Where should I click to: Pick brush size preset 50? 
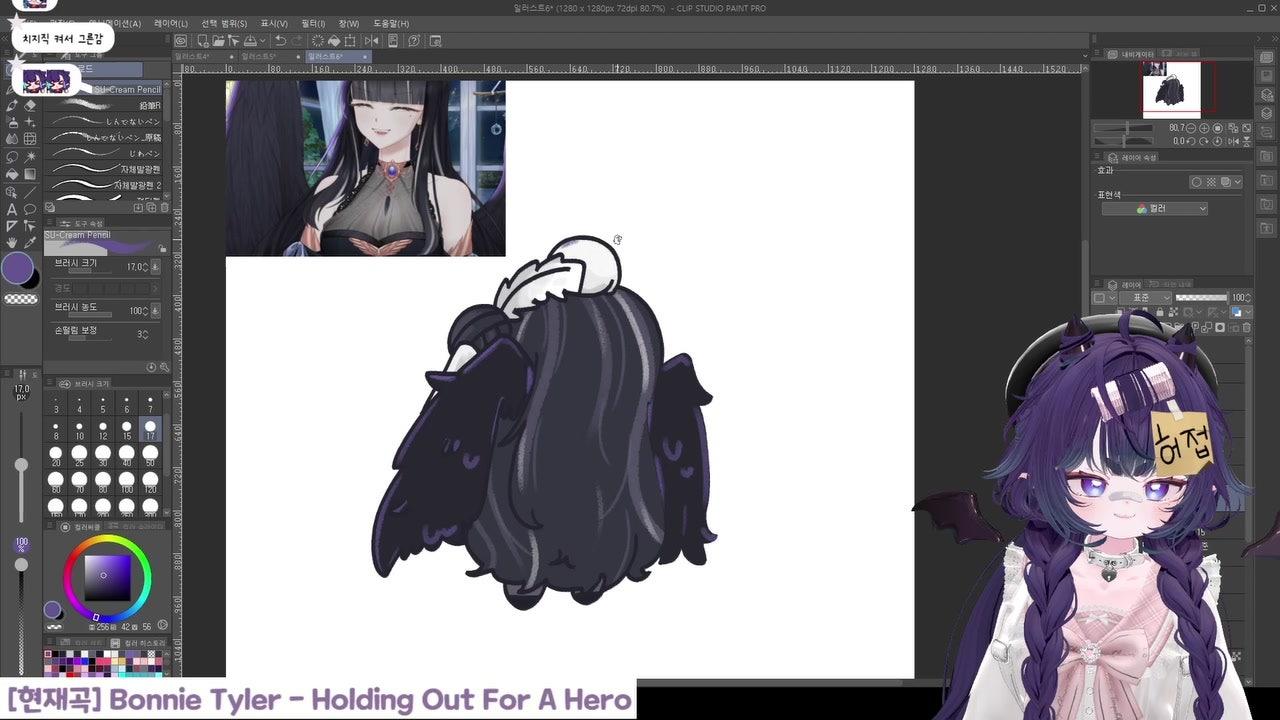tap(150, 454)
